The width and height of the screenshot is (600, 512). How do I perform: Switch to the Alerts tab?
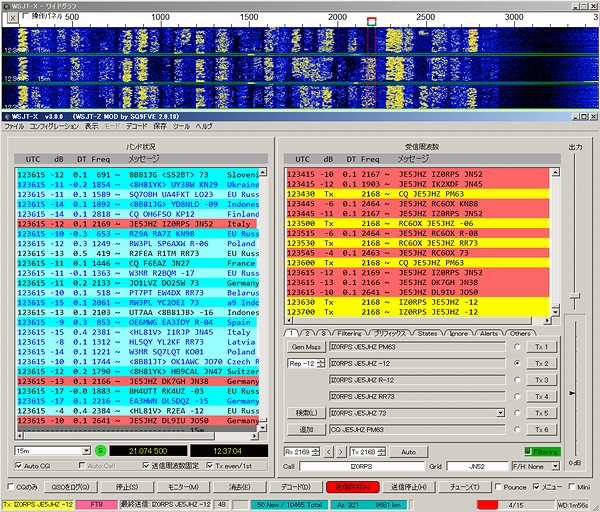point(489,333)
